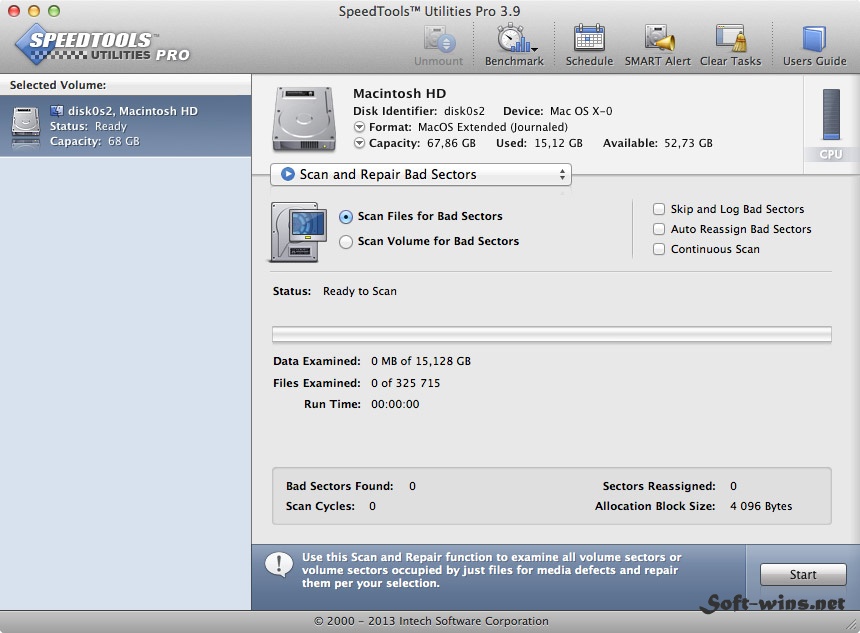Click the CPU activity meter

(x=831, y=115)
